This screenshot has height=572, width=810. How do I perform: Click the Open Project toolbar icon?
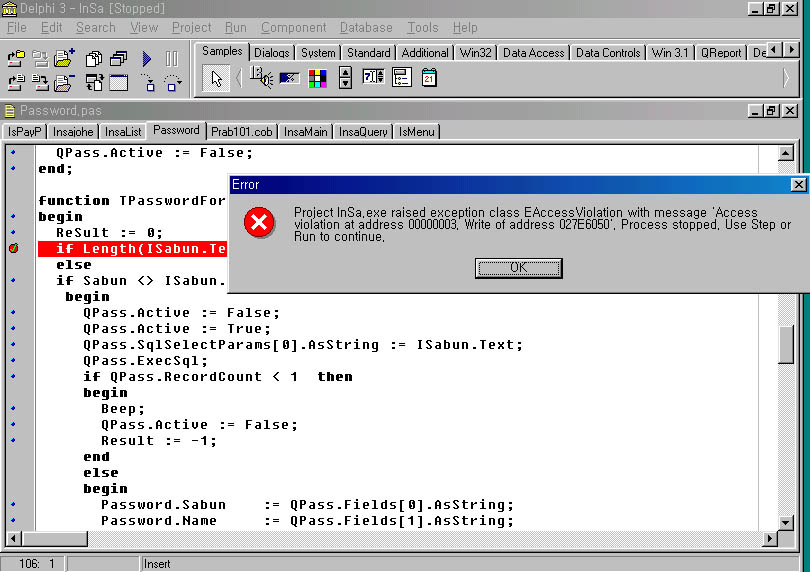(16, 59)
